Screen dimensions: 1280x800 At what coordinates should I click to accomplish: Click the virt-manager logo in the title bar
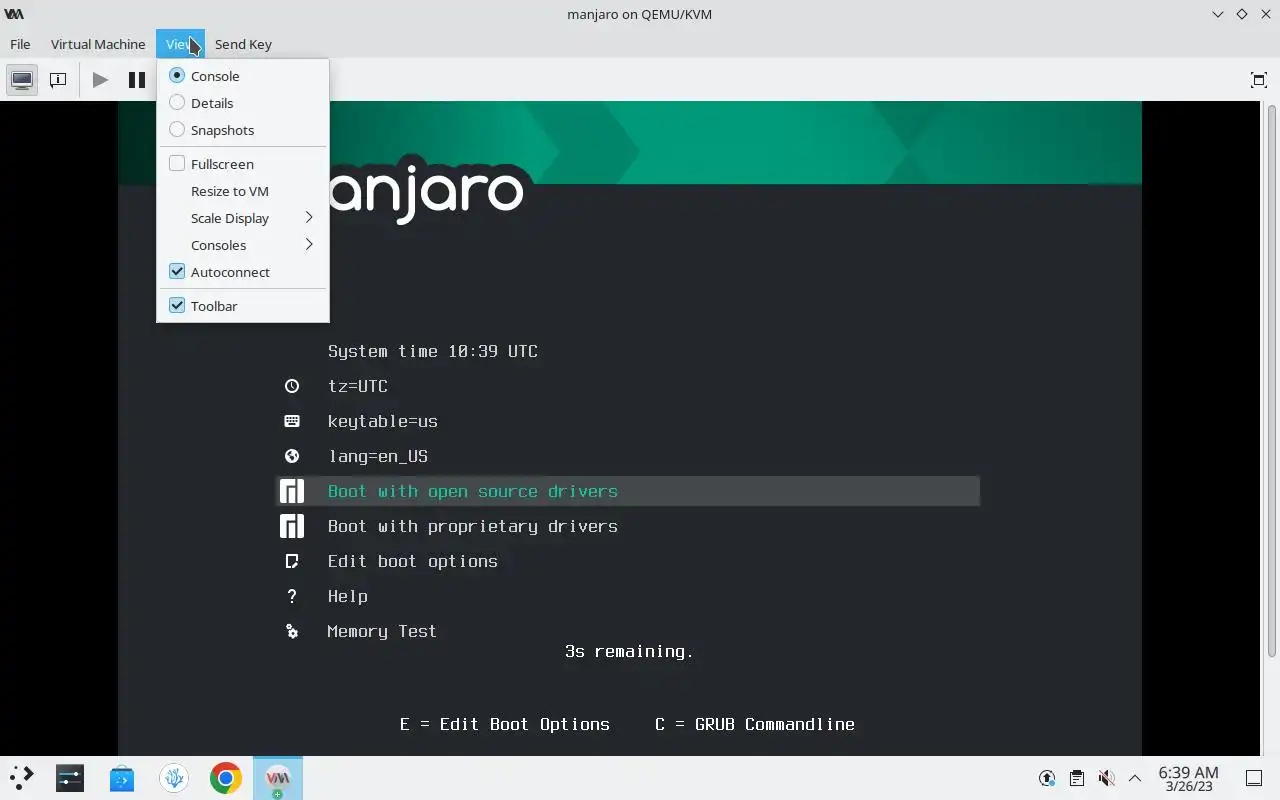tap(14, 14)
